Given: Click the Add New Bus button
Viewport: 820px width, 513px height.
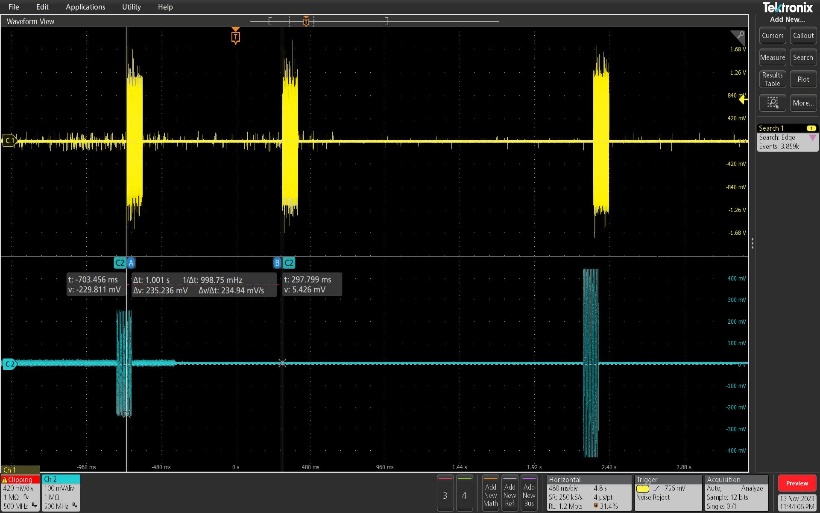Looking at the screenshot, I should click(530, 493).
